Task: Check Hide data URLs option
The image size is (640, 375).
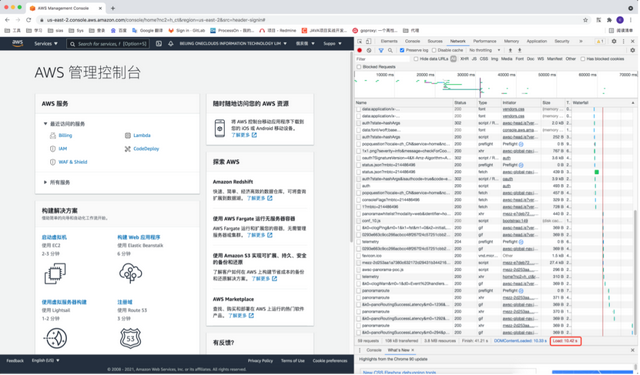Action: point(416,59)
